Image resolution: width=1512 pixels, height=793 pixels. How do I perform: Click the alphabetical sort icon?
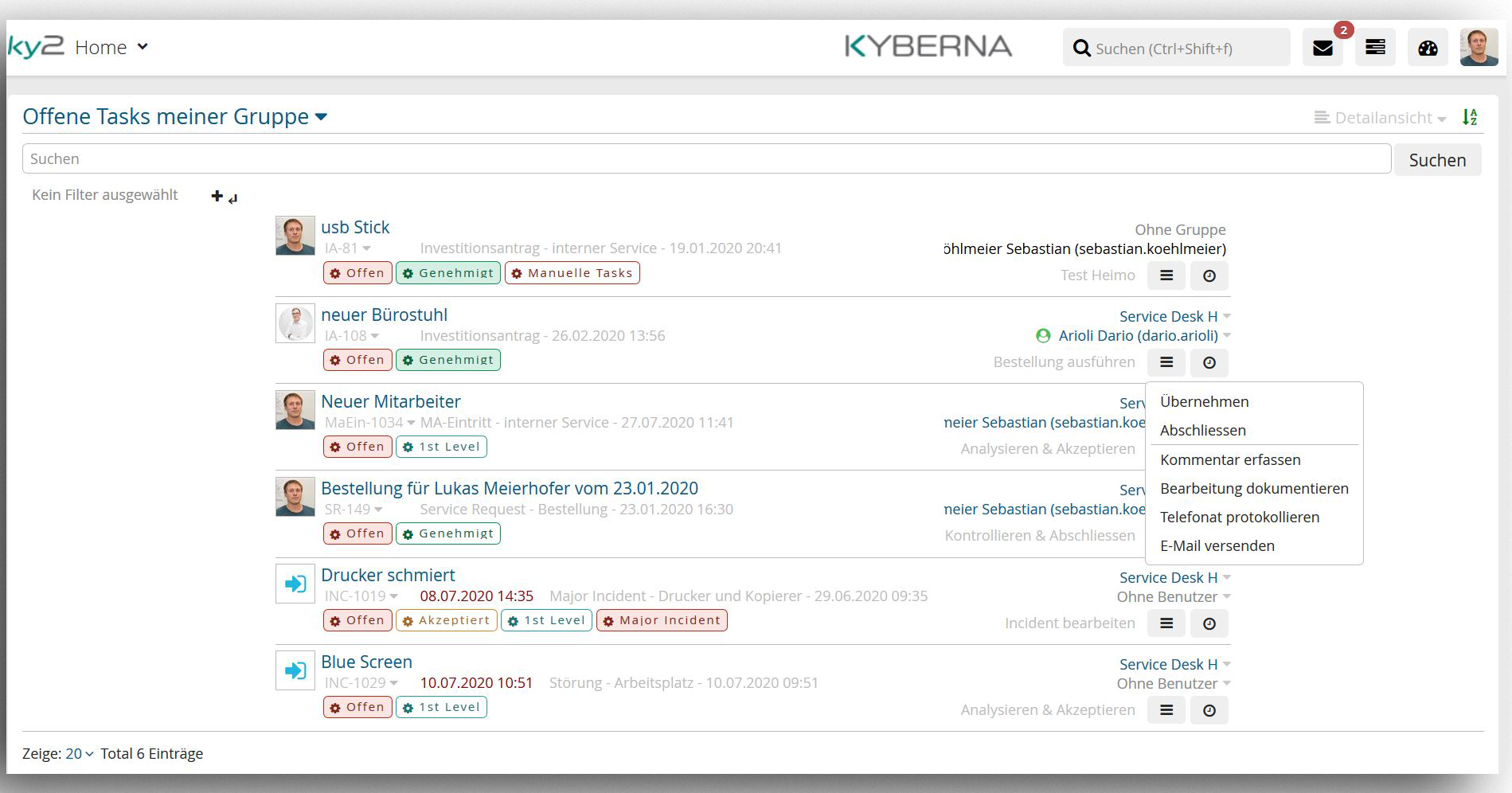point(1470,116)
